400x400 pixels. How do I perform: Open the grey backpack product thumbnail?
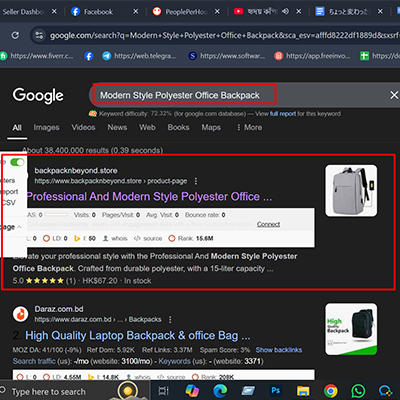tap(351, 190)
